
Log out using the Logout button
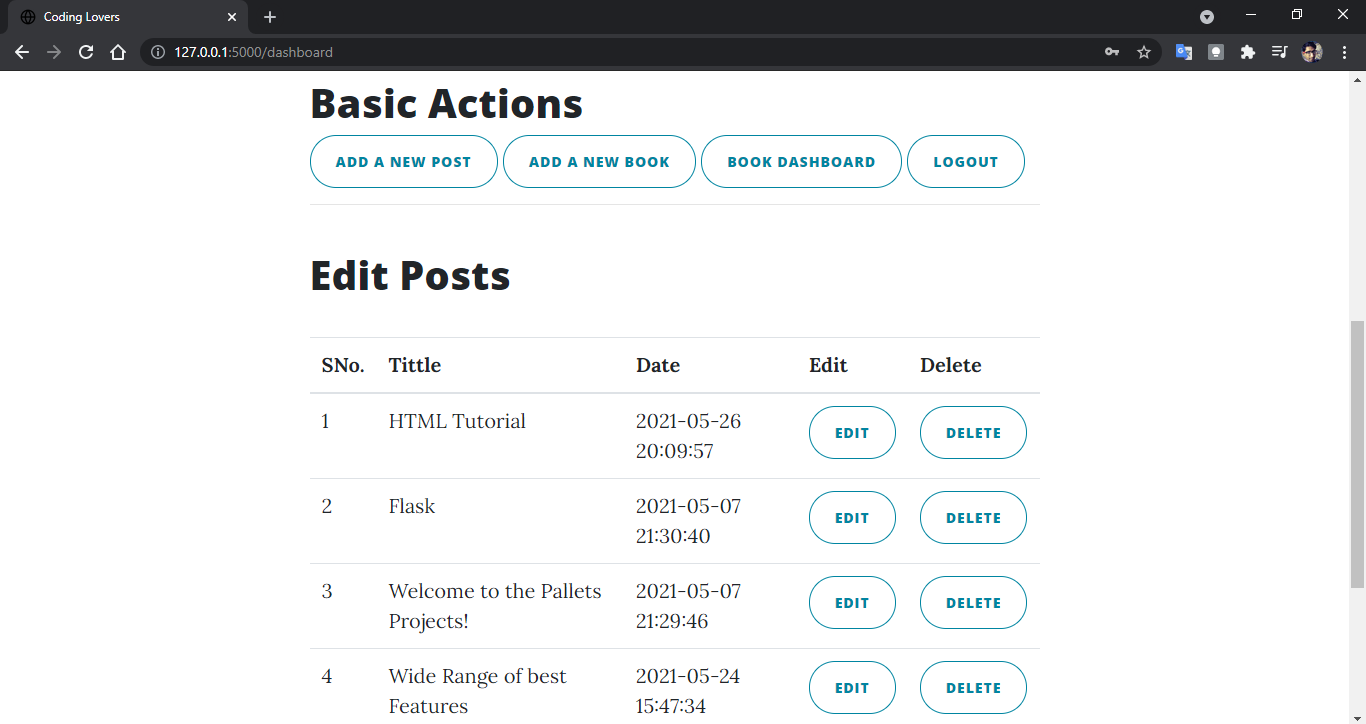coord(966,161)
